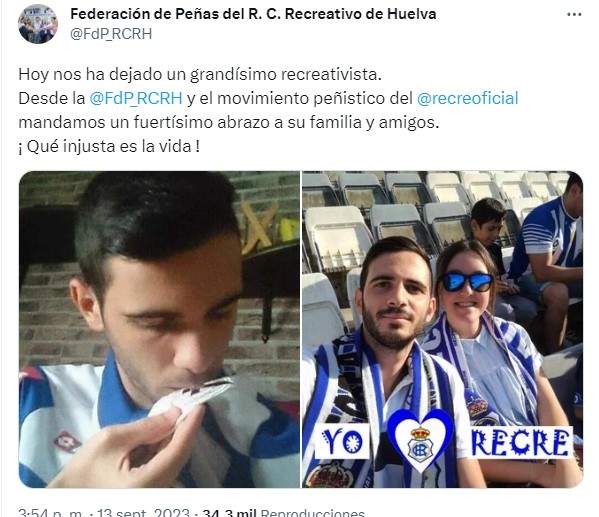Click the "¡ Qué injusta es la vida !" line
Screen dimensions: 599x517
[x=109, y=146]
